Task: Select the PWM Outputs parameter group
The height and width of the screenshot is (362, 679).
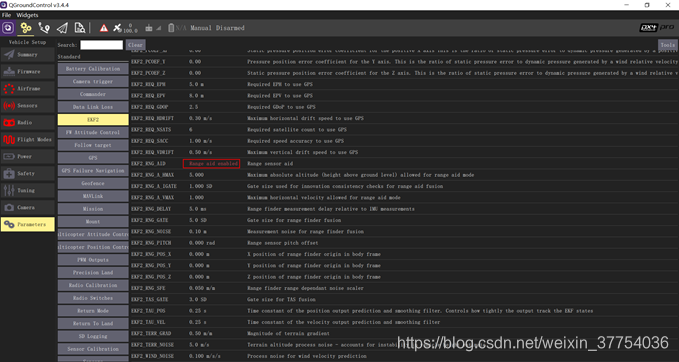Action: [x=93, y=260]
